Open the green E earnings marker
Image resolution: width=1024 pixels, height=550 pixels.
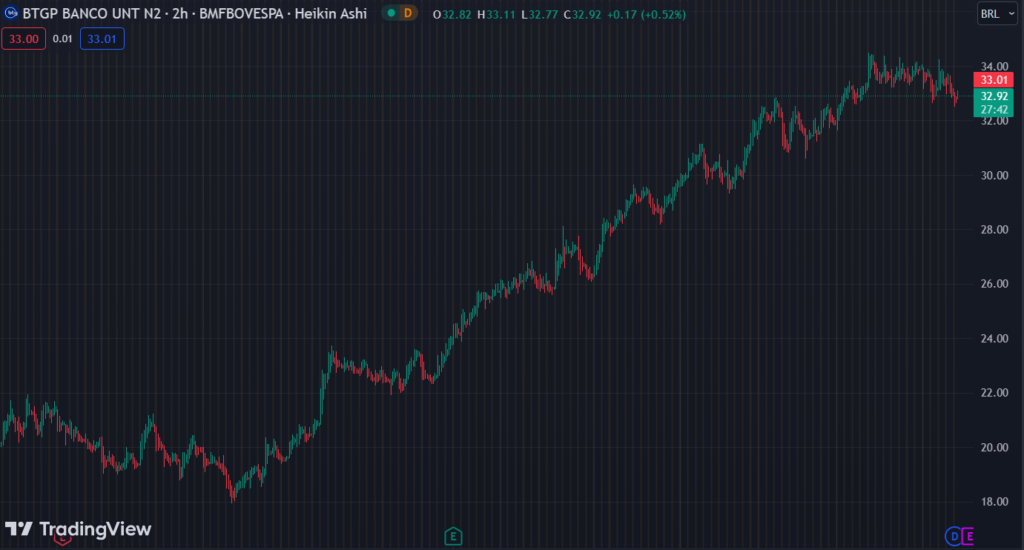pyautogui.click(x=453, y=537)
